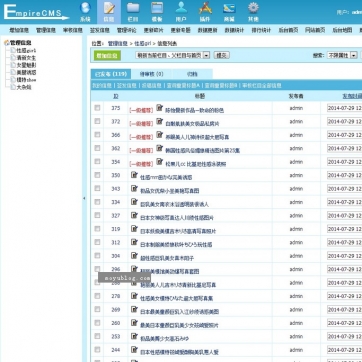
Task: Open the 清新女生 tree node
Action: coord(26,58)
